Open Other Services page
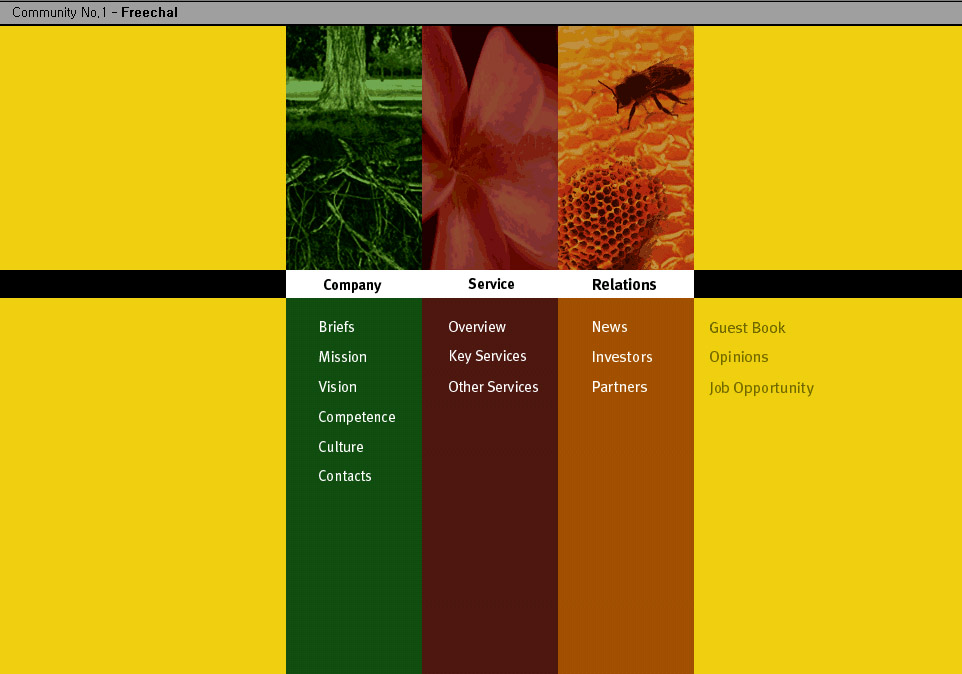Viewport: 962px width, 674px height. coord(493,387)
